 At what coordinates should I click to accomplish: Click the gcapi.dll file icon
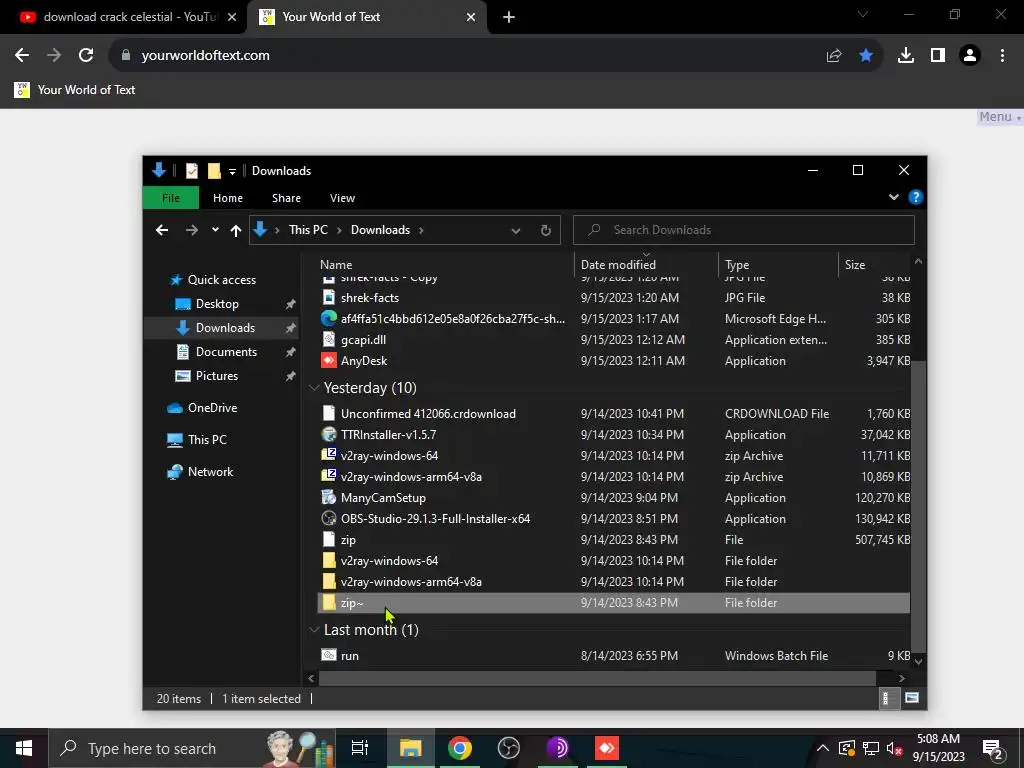coord(329,340)
